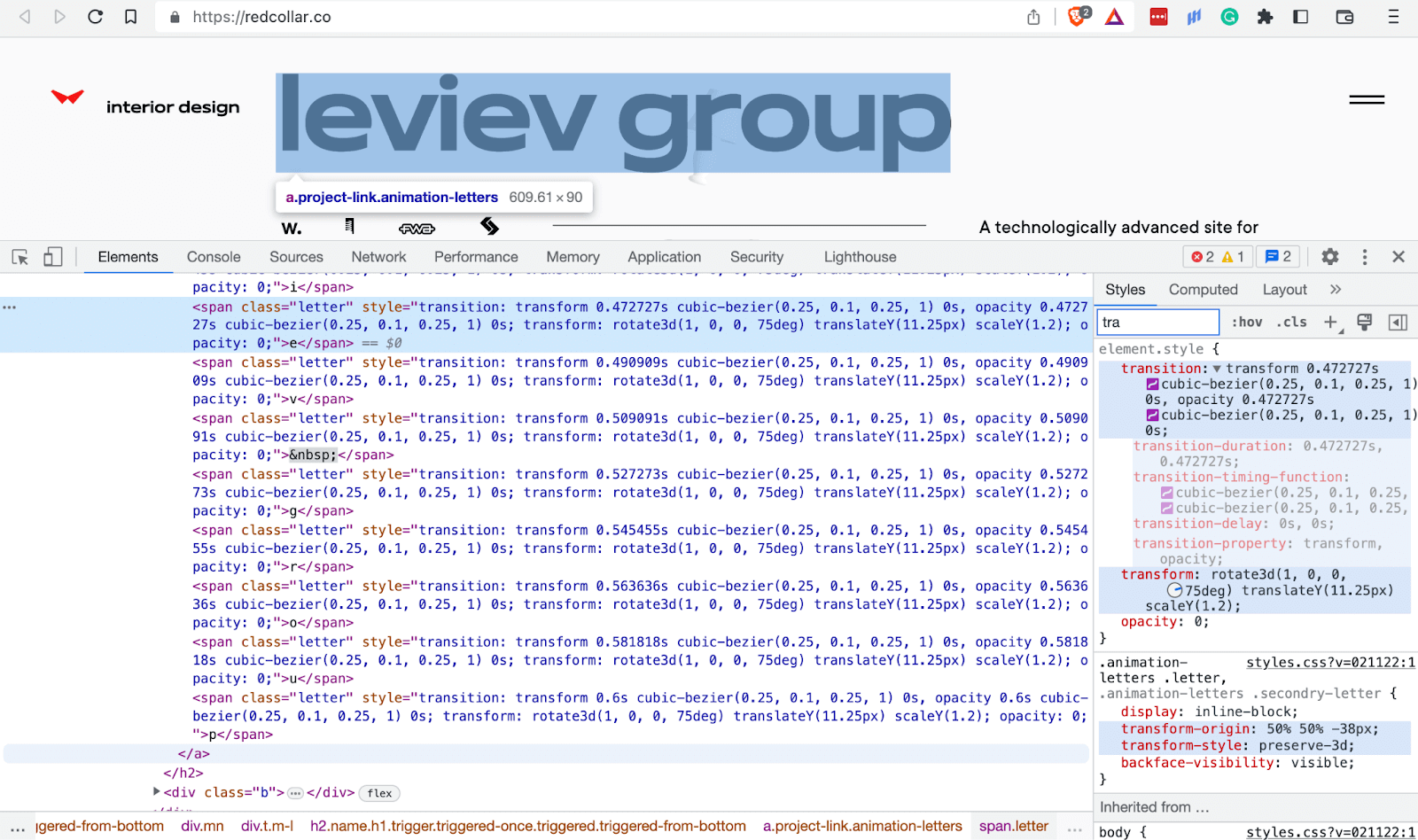
Task: Open the cubic-bezier easing editor swatch in transition
Action: [x=1152, y=385]
